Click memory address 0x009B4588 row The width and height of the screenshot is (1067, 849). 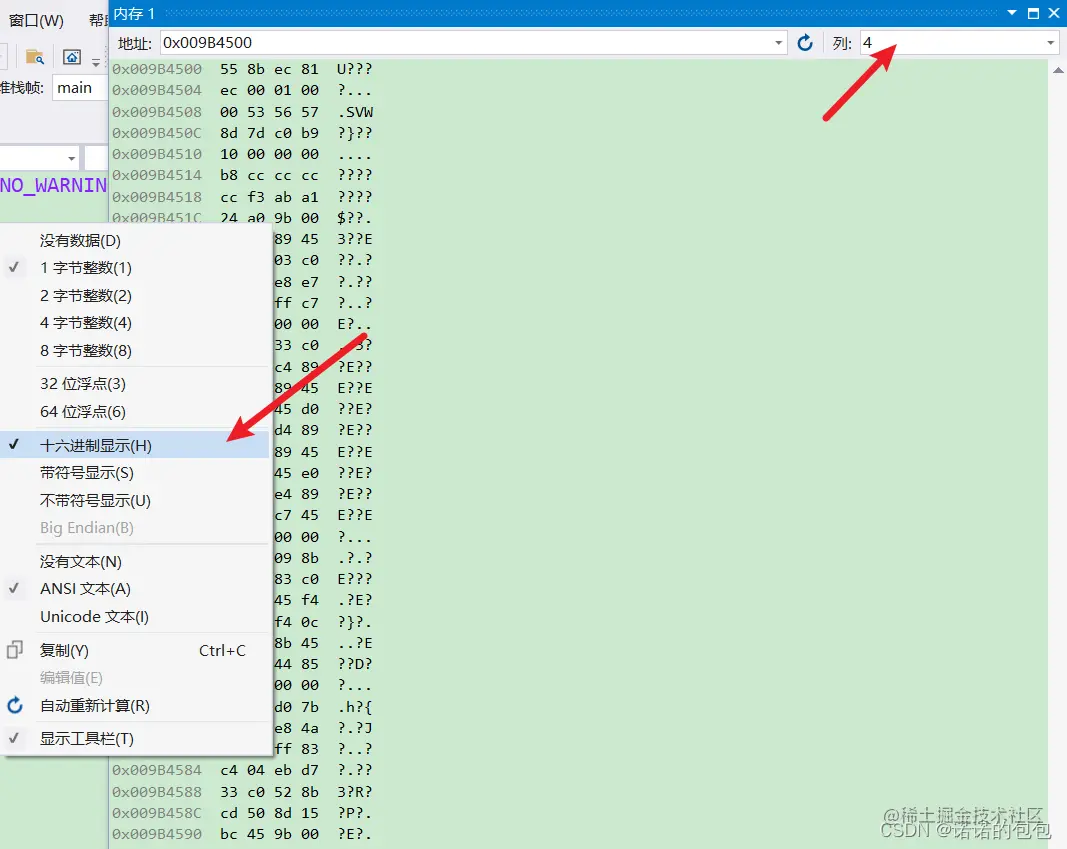click(157, 792)
